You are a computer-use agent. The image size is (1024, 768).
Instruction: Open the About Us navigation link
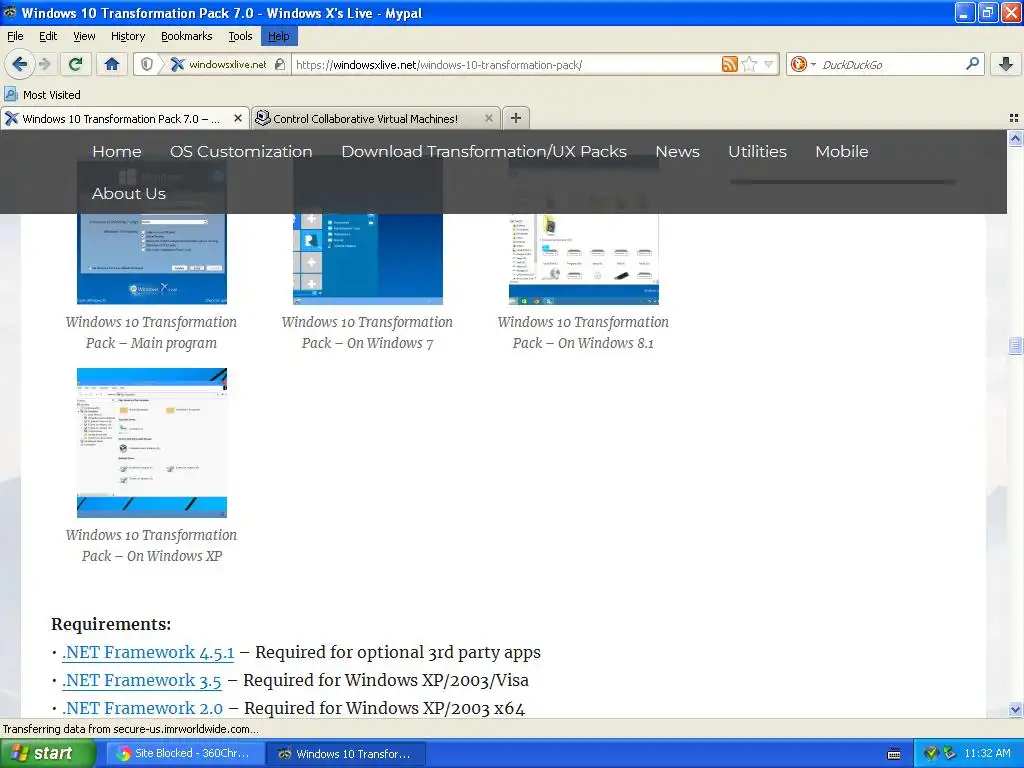tap(129, 194)
